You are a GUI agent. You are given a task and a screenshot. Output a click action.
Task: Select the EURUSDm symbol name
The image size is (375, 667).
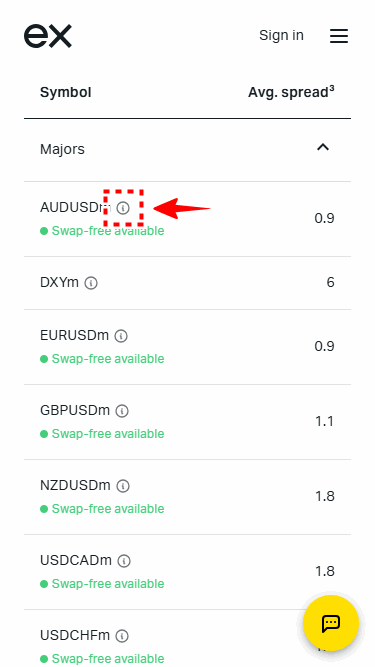75,336
